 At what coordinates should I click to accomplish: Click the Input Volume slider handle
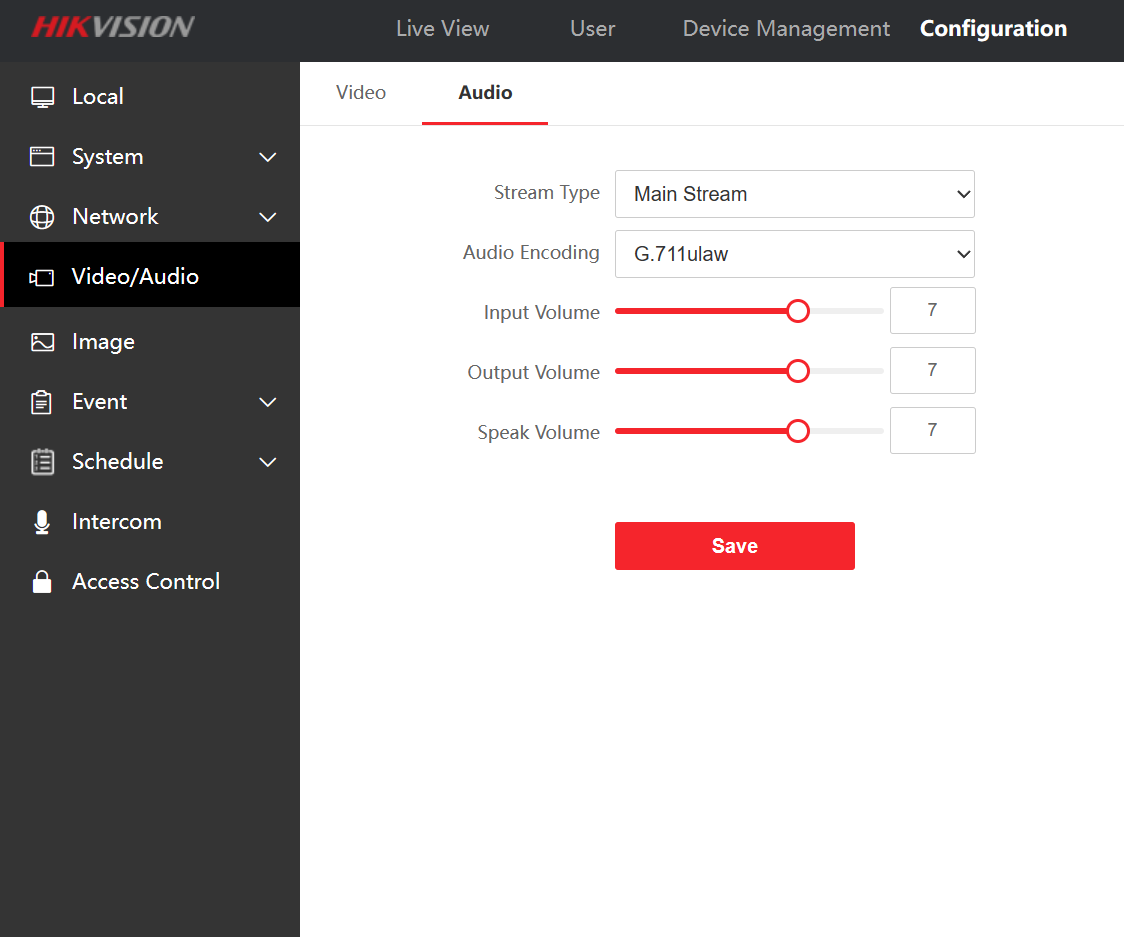click(797, 311)
